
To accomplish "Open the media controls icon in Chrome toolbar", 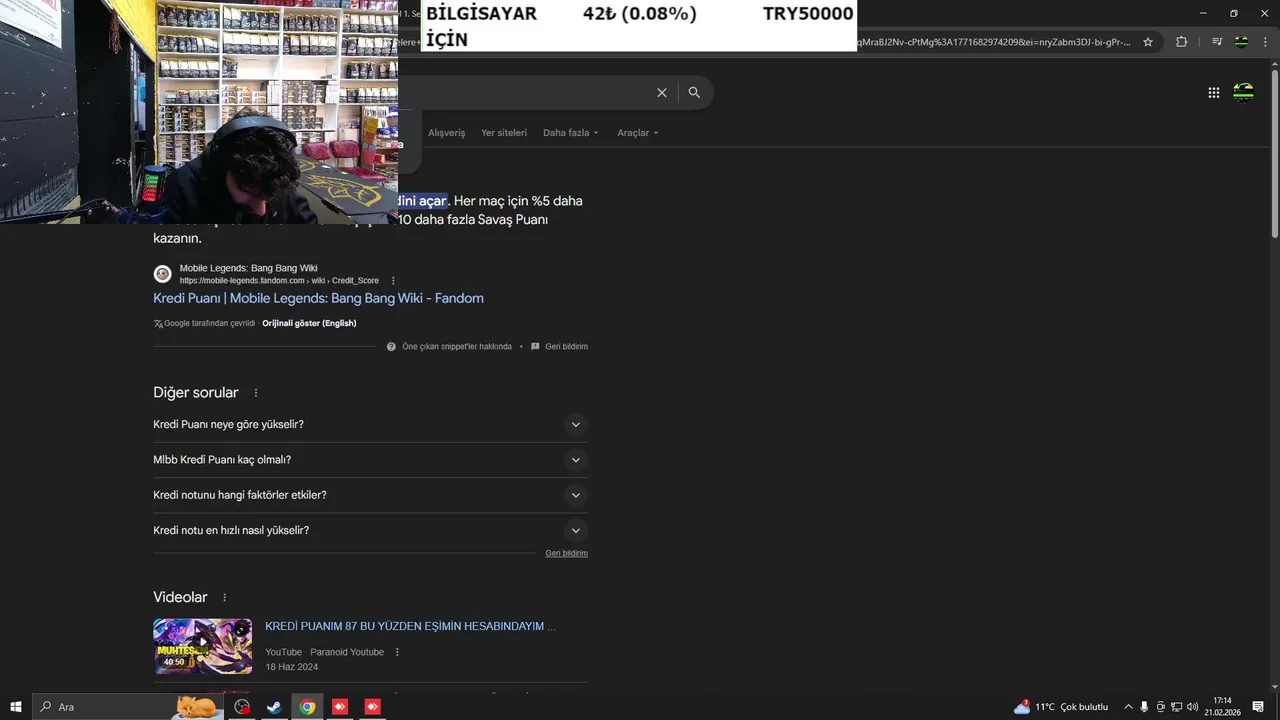I will [1217, 42].
